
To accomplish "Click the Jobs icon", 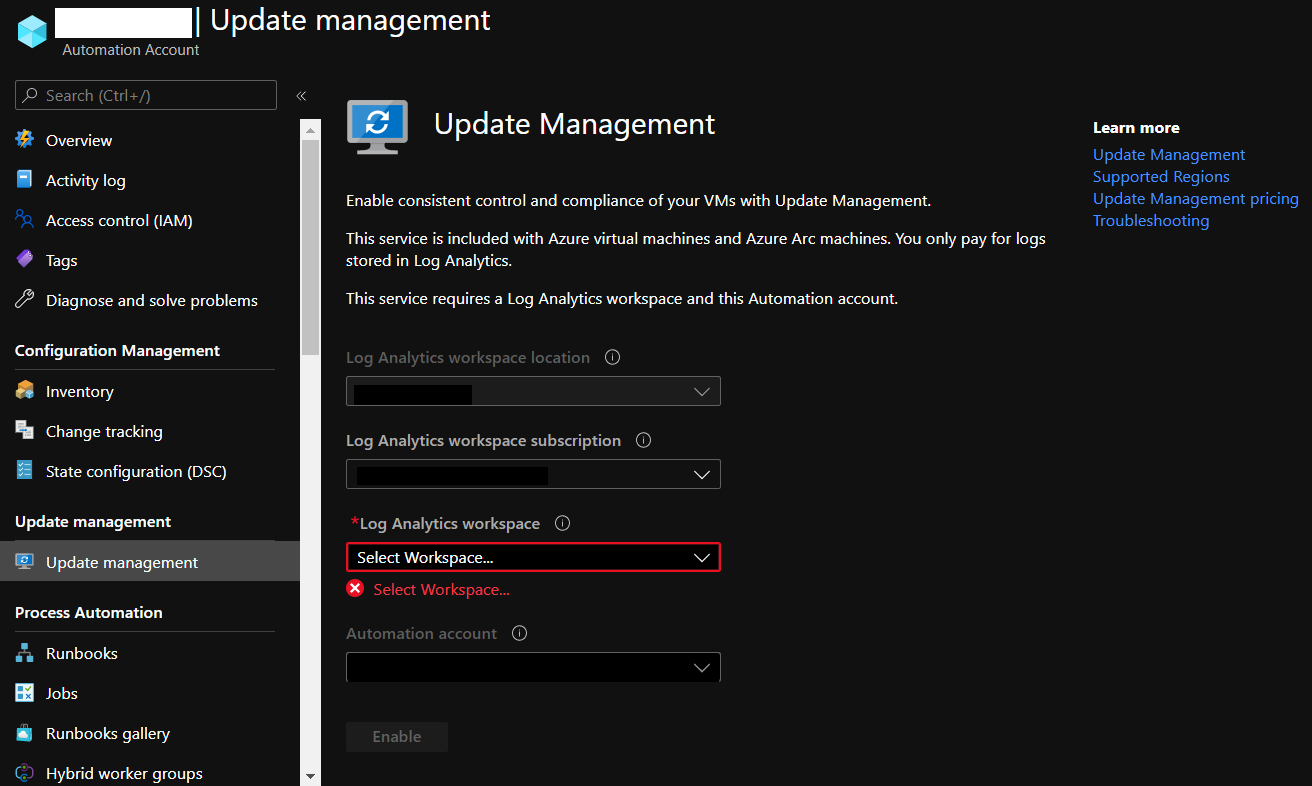I will 25,692.
